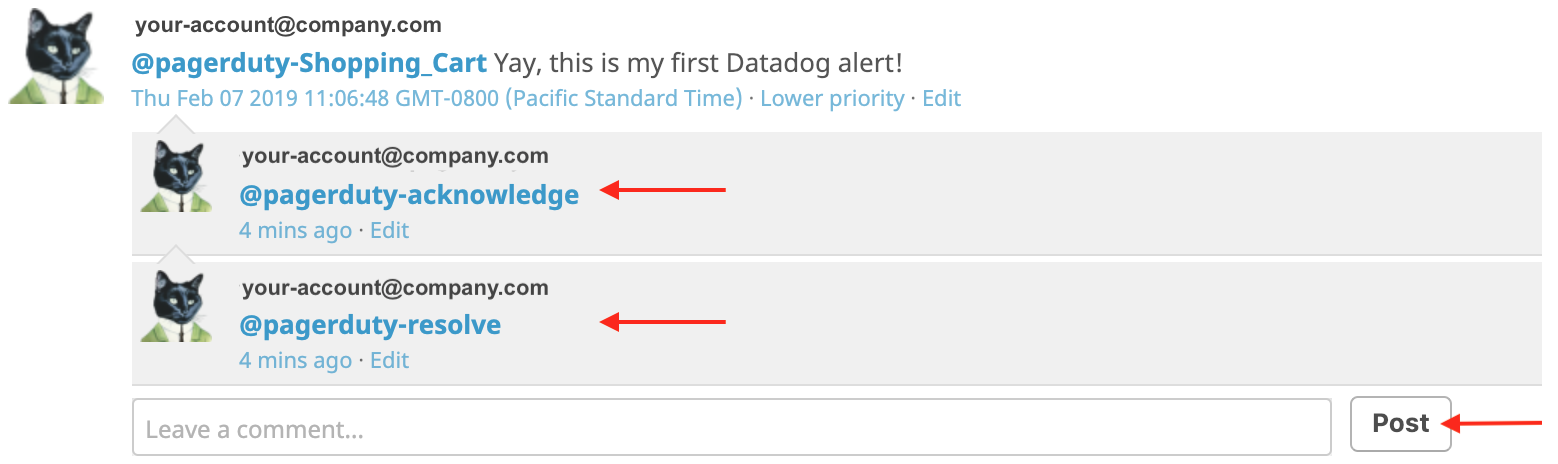
Task: Open the @pagerduty-Shopping_Cart mention link
Action: click(x=309, y=64)
